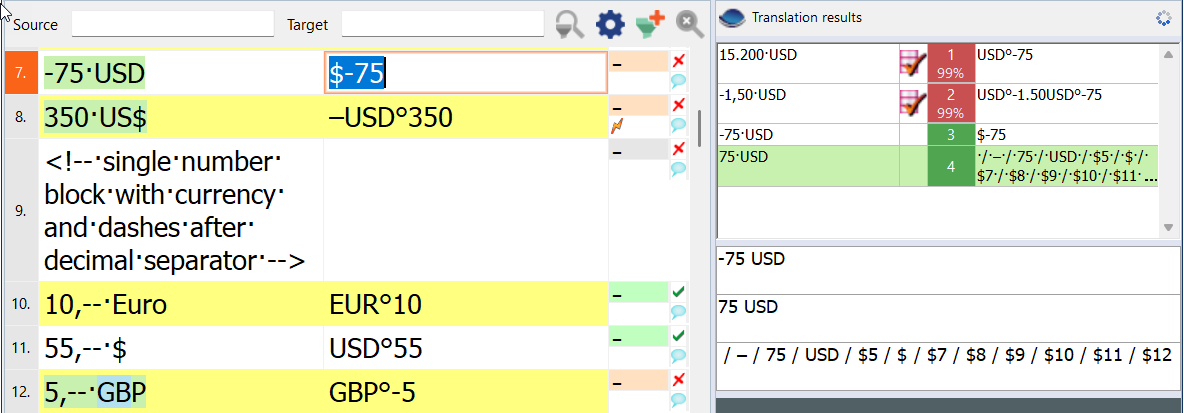Click row number 9 in the grid
1184x413 pixels.
(21, 211)
